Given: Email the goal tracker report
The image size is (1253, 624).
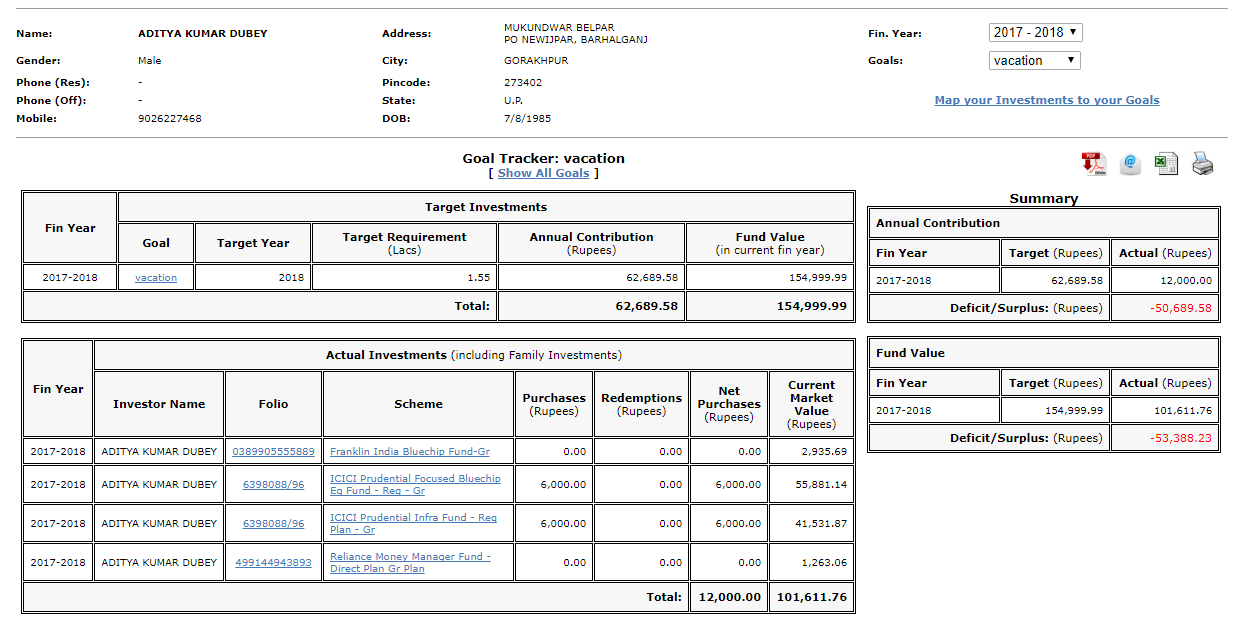Looking at the screenshot, I should click(1130, 164).
